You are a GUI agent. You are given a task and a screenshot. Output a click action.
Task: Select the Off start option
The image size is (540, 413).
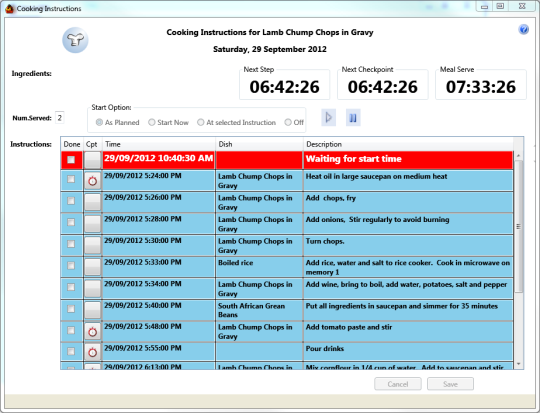coord(294,122)
